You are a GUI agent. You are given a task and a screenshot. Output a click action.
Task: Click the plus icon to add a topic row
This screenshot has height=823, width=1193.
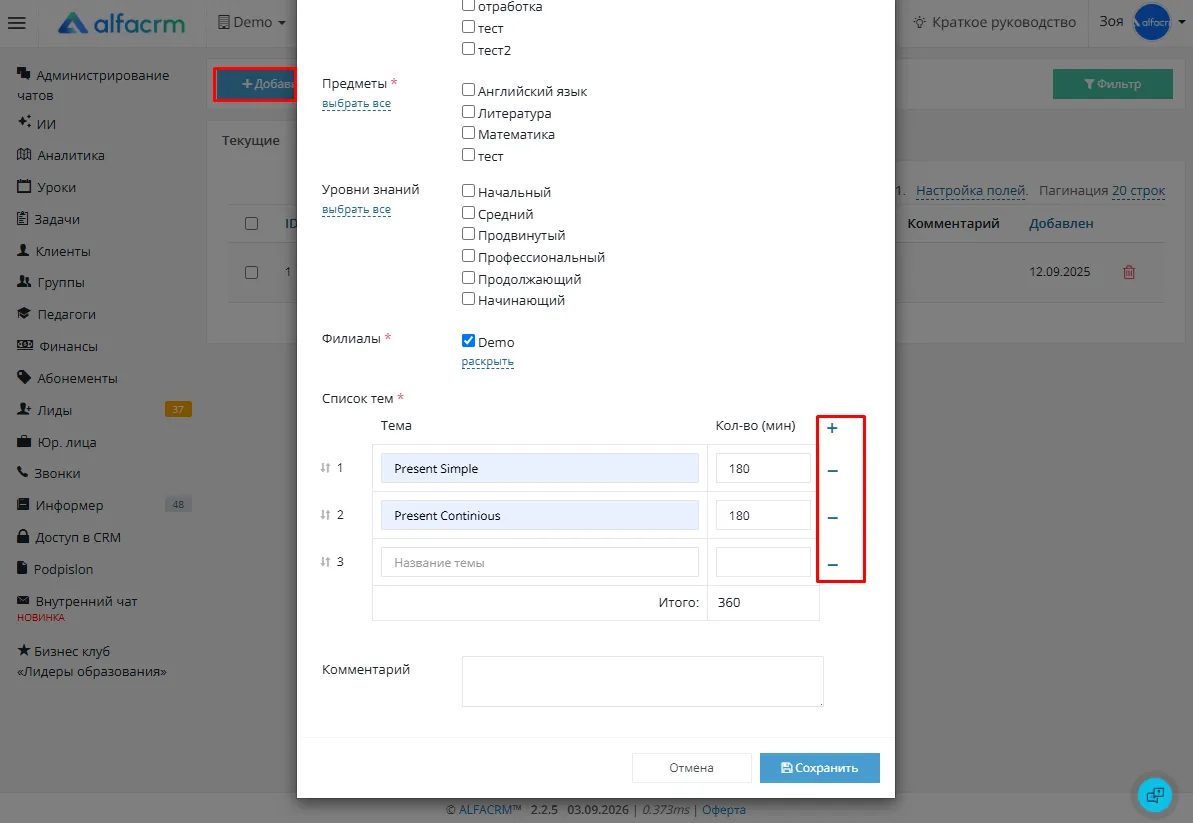832,428
